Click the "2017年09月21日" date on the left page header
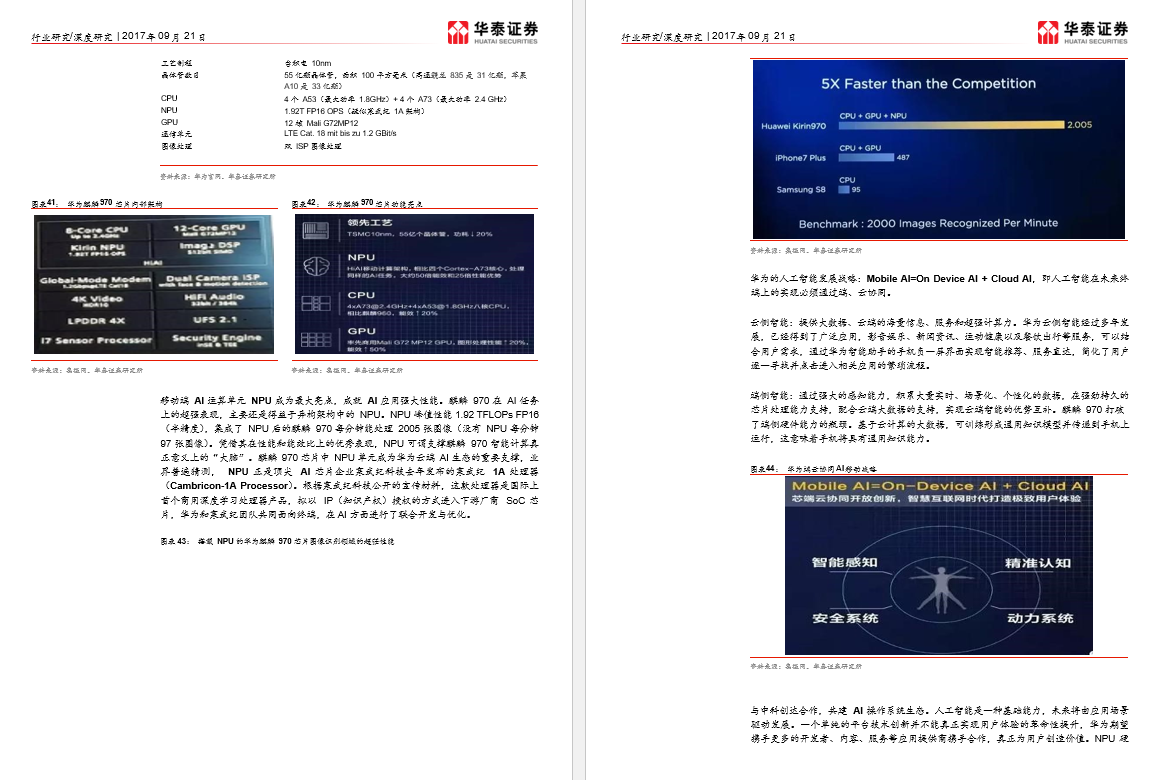 pyautogui.click(x=163, y=36)
